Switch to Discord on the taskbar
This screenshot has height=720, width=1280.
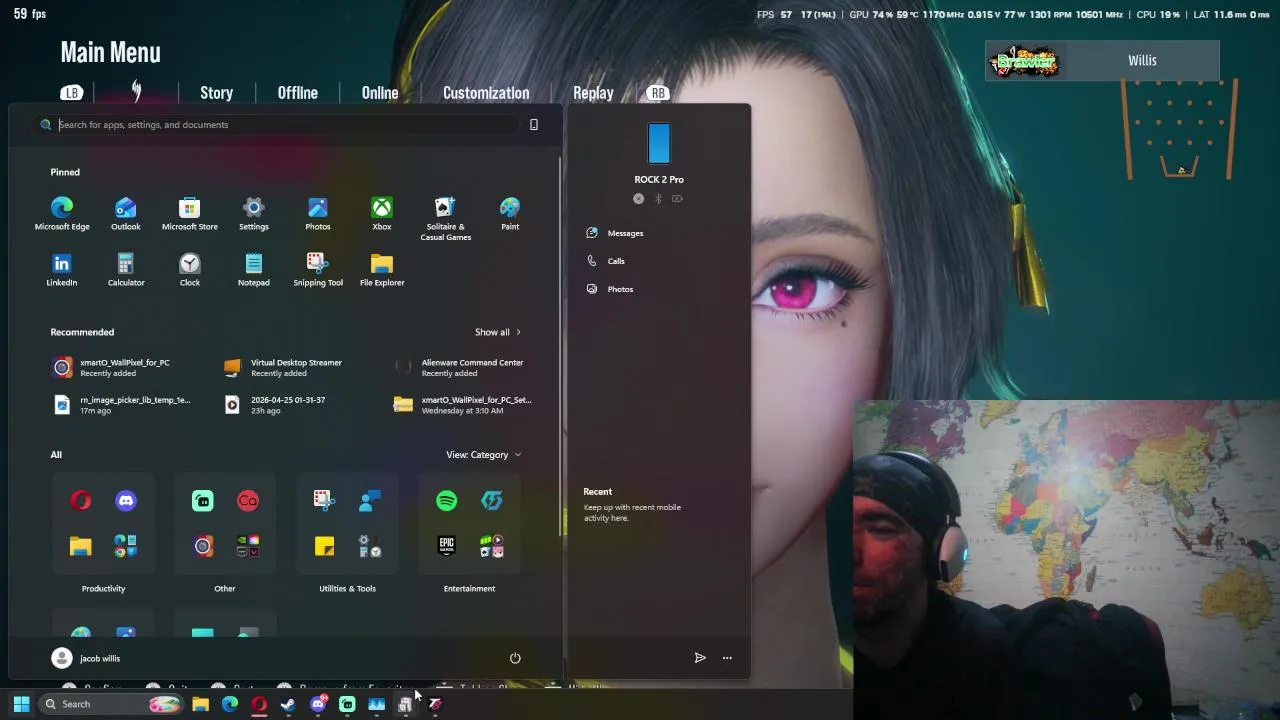click(318, 704)
